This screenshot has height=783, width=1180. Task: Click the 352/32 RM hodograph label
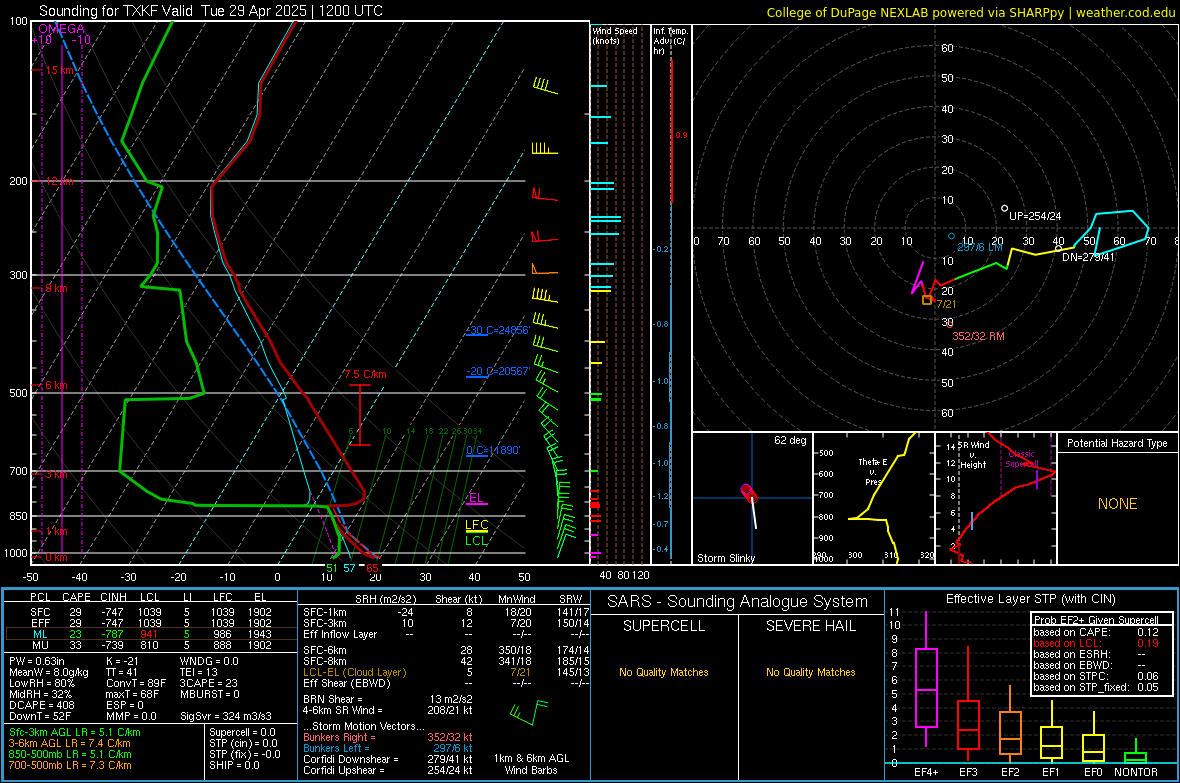[978, 337]
